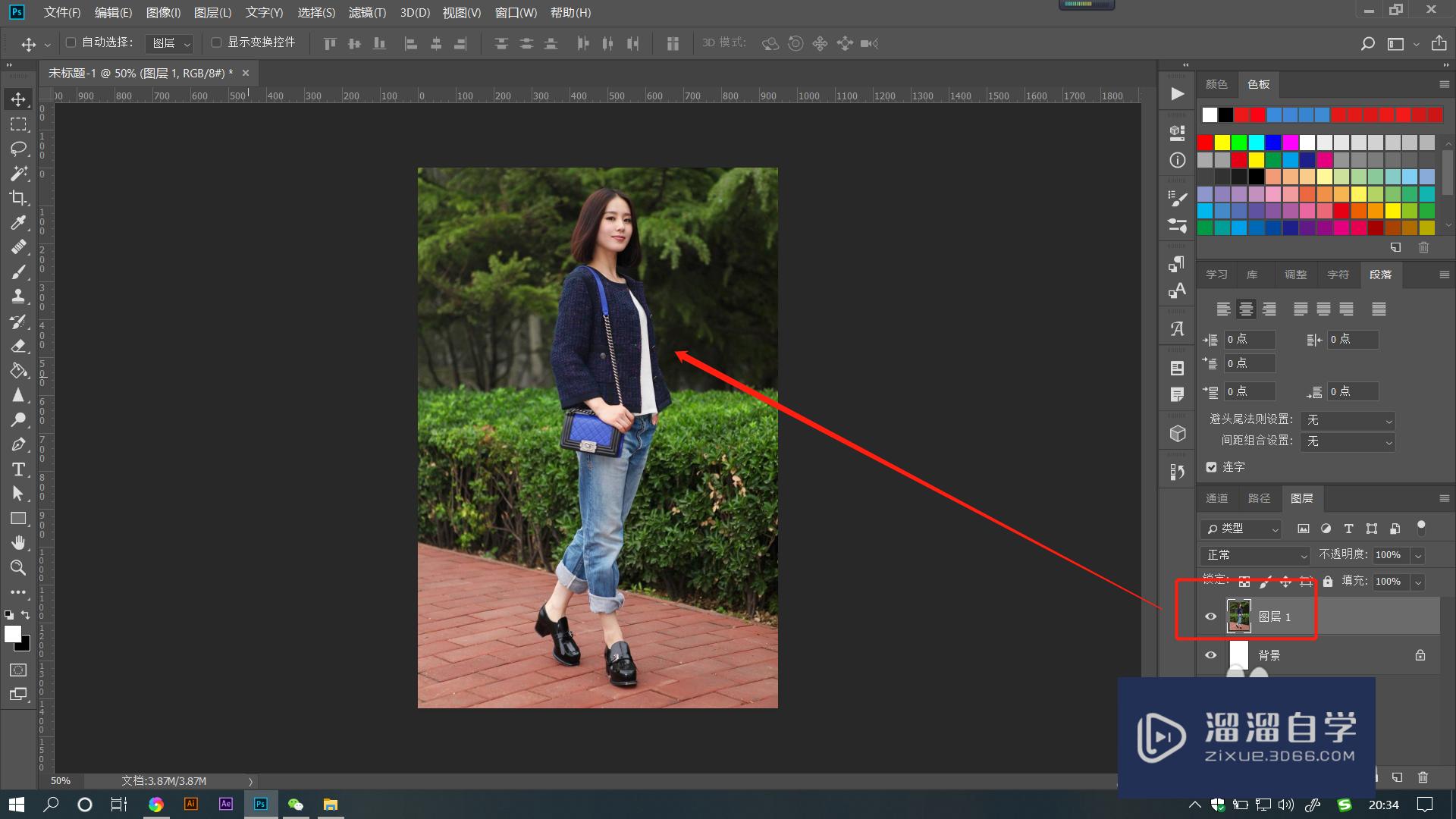Select the Crop tool
Image resolution: width=1456 pixels, height=819 pixels.
coord(19,198)
